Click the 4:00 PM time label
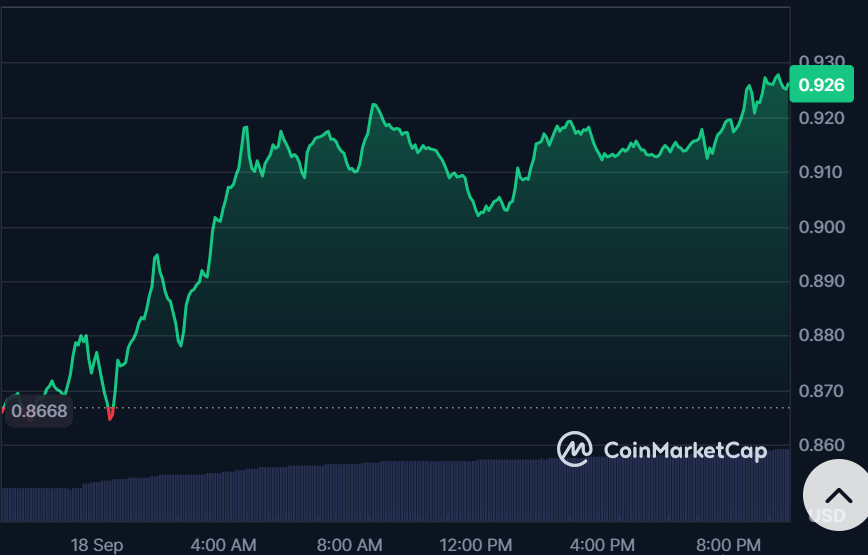868x555 pixels. (602, 545)
